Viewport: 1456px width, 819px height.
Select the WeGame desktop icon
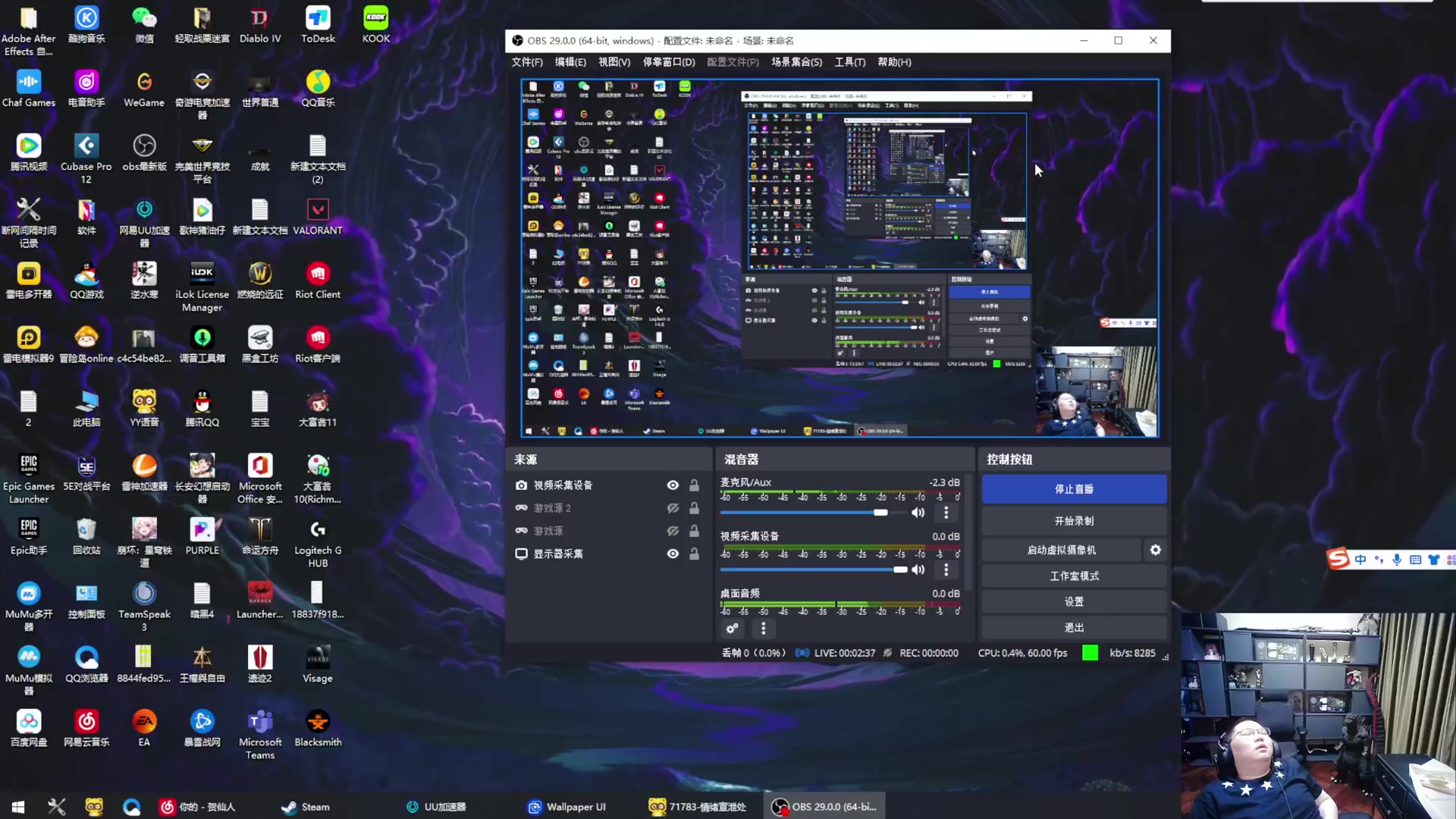(144, 89)
